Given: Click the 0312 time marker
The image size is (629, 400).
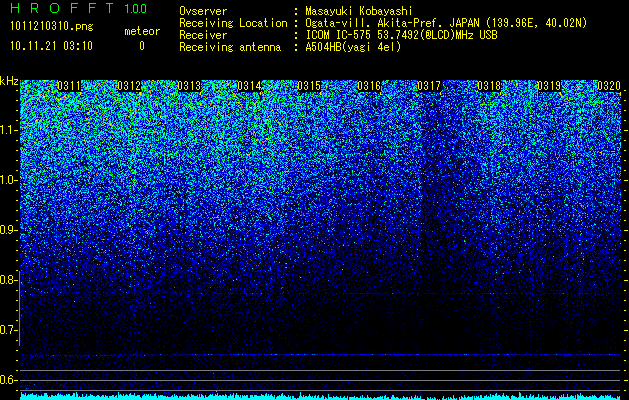Looking at the screenshot, I should coord(129,86).
